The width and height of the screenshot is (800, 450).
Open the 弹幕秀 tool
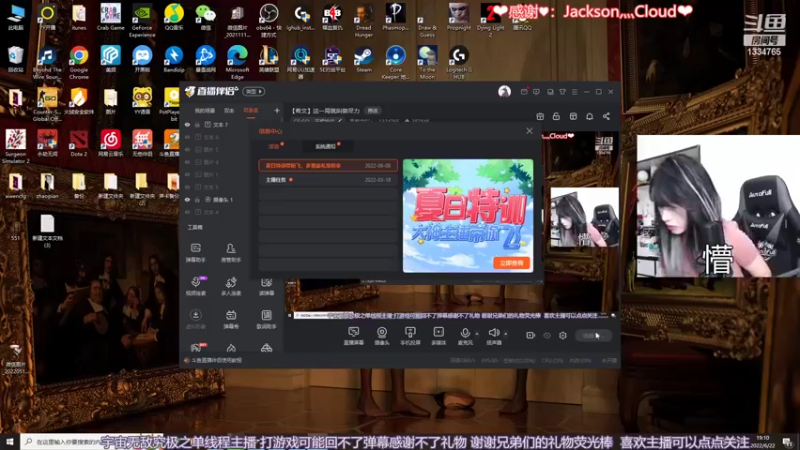(x=231, y=319)
